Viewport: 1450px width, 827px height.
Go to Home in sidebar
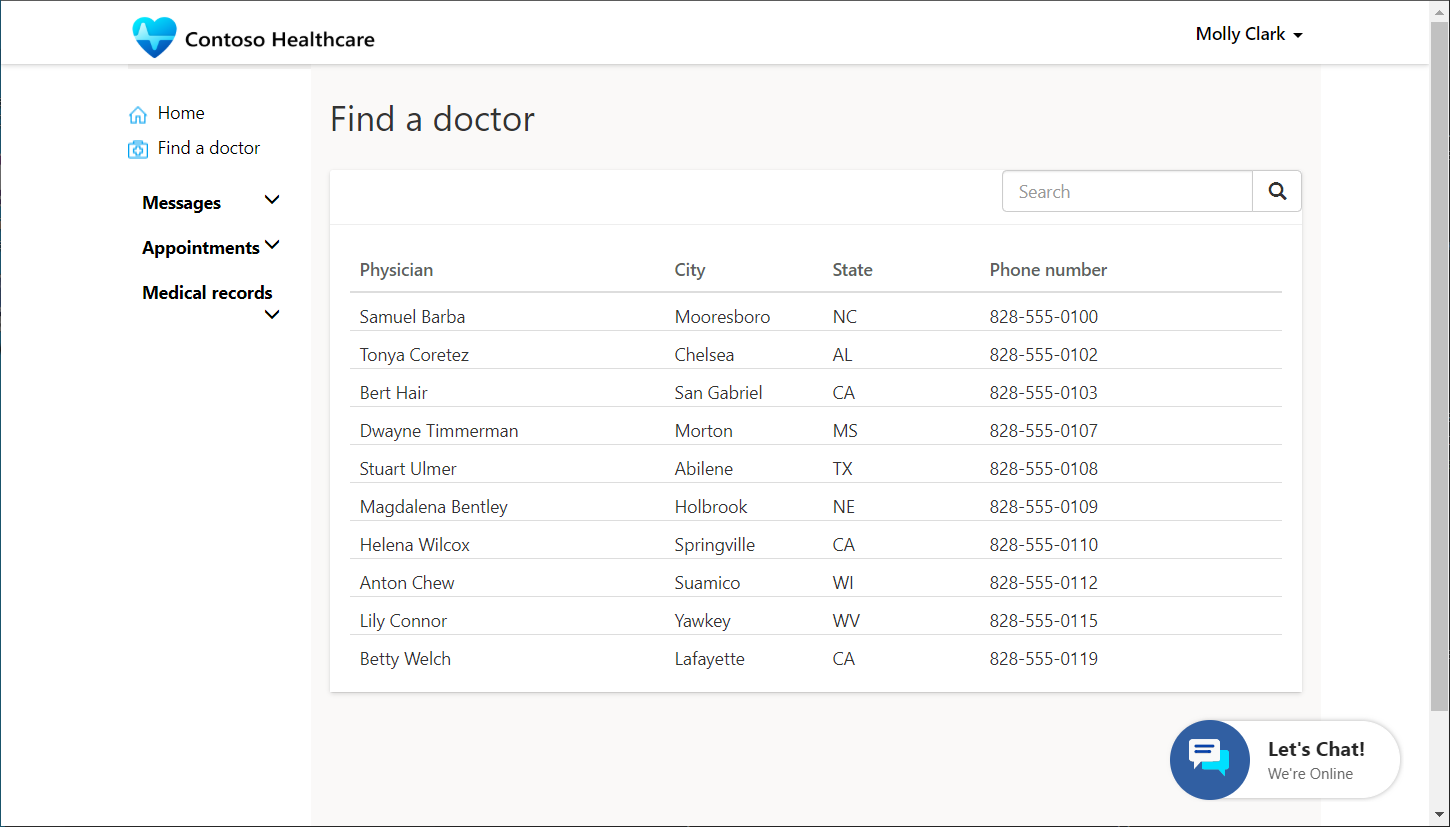[181, 113]
